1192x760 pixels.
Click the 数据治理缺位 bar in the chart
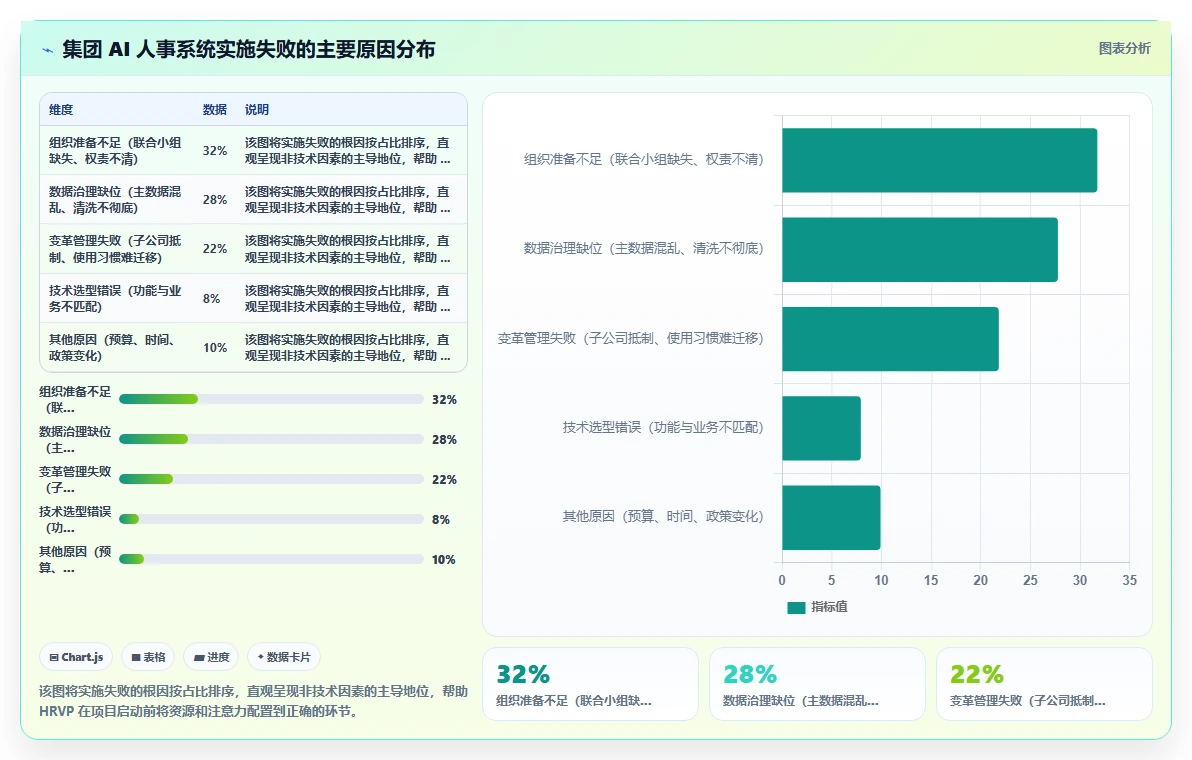[920, 250]
